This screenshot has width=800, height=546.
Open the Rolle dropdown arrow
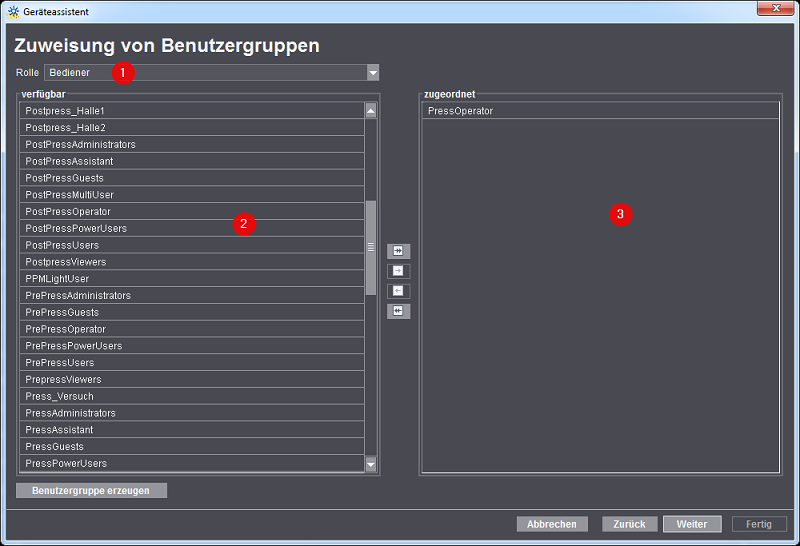pyautogui.click(x=372, y=73)
